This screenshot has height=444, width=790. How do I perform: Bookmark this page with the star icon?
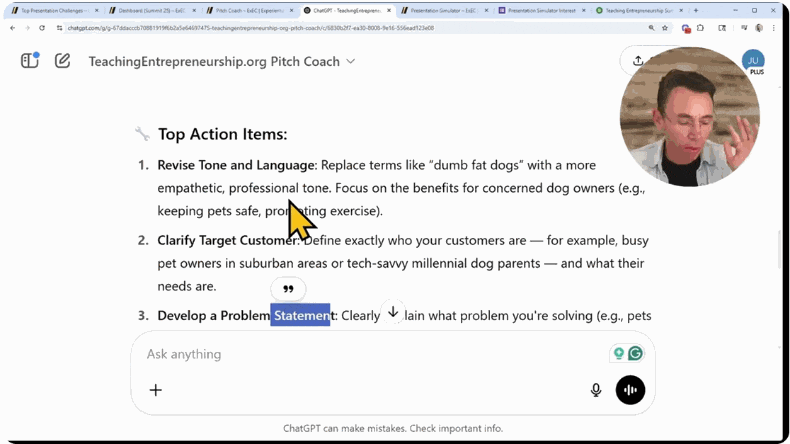click(665, 28)
